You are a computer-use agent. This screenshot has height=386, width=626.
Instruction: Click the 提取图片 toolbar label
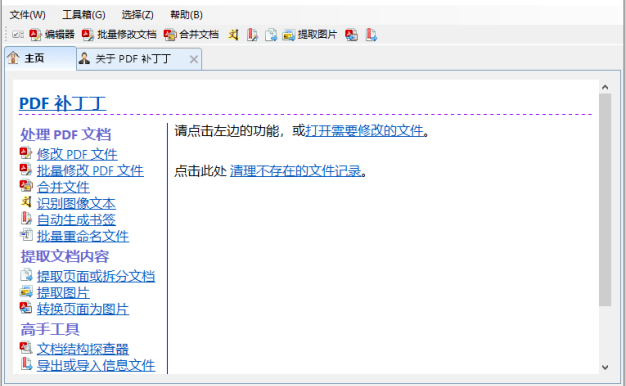[317, 35]
